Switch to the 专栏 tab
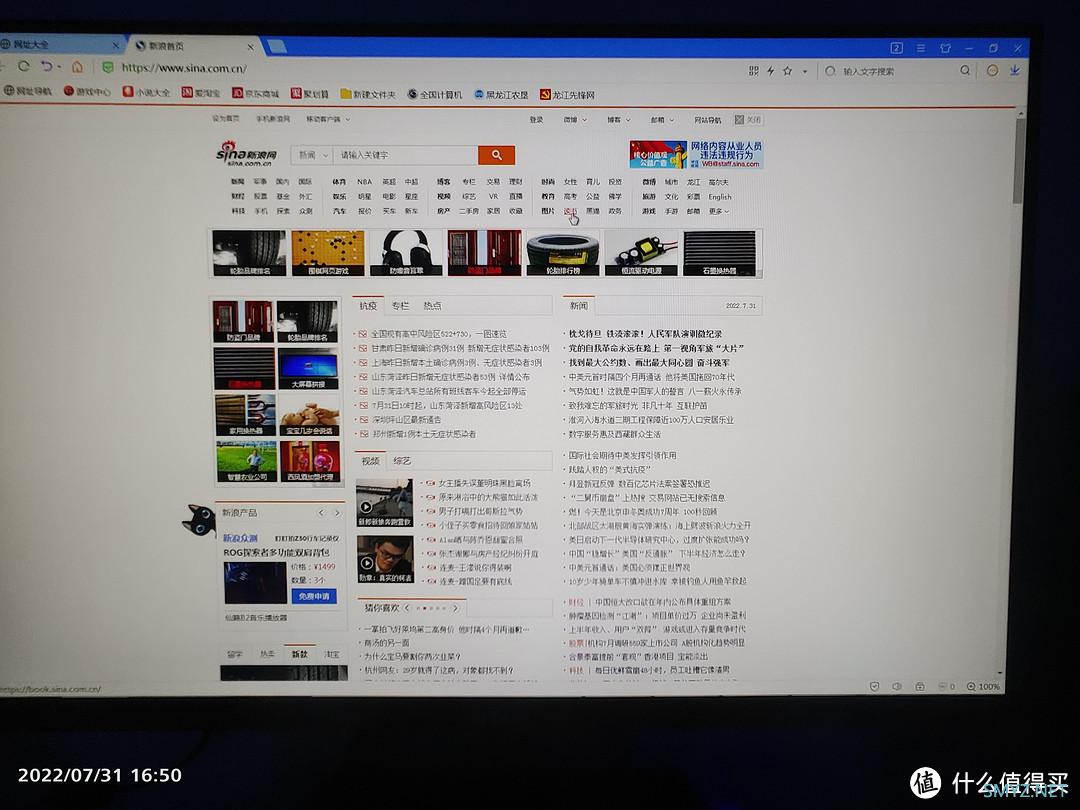The image size is (1080, 810). [x=400, y=306]
